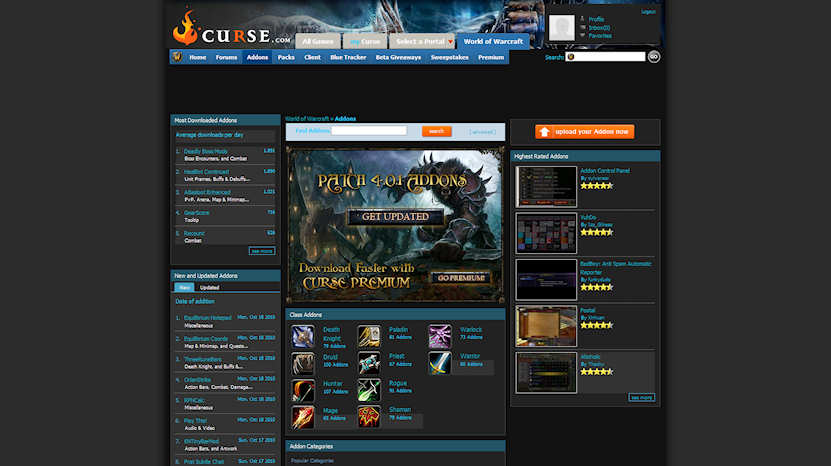
Task: Click the Logout link
Action: (x=648, y=12)
